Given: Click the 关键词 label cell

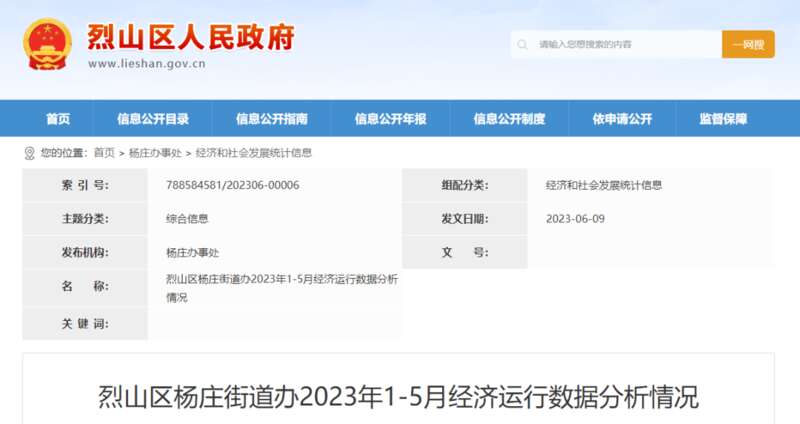Looking at the screenshot, I should coord(85,323).
